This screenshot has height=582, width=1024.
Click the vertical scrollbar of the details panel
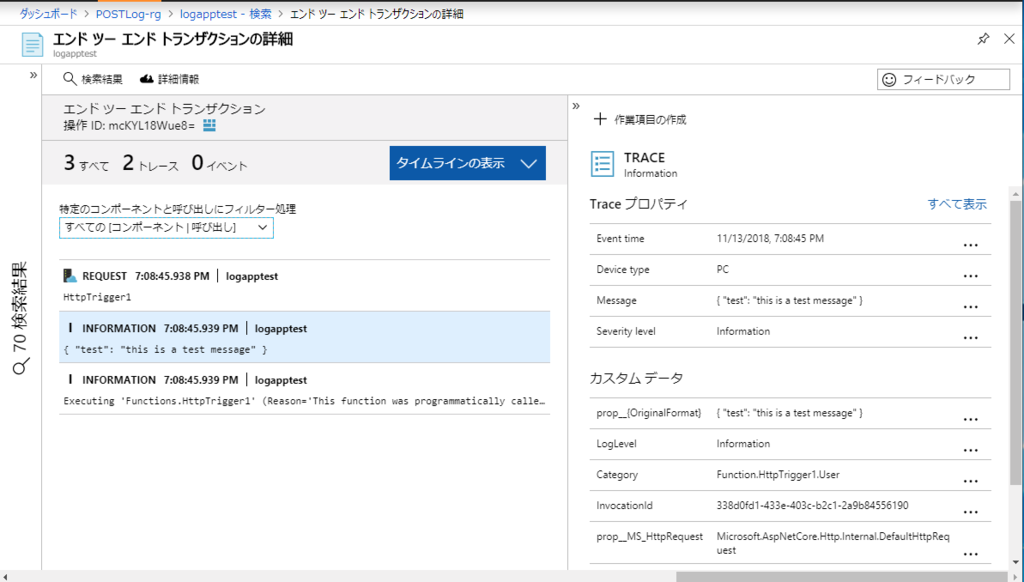click(1016, 343)
